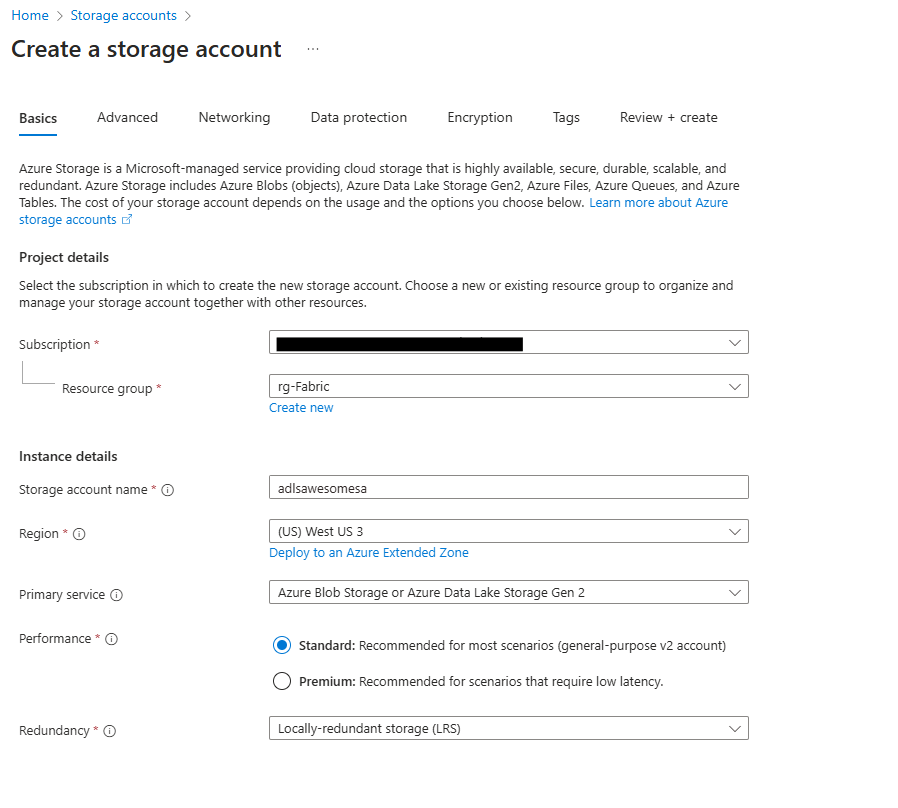Select the Standard performance radio button
This screenshot has width=898, height=808.
coord(282,645)
